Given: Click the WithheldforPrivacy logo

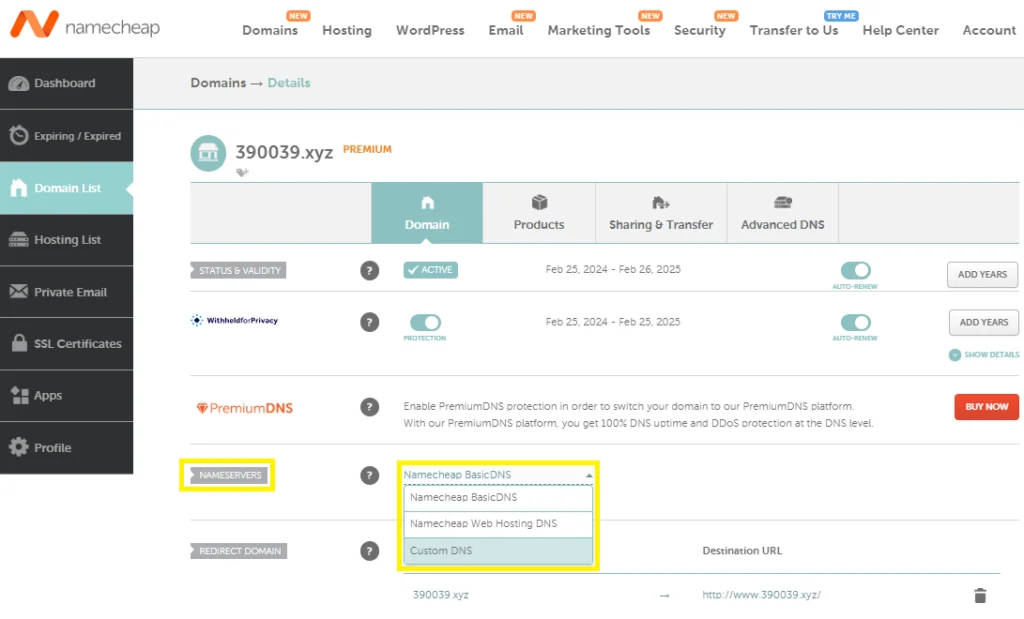Looking at the screenshot, I should point(234,320).
